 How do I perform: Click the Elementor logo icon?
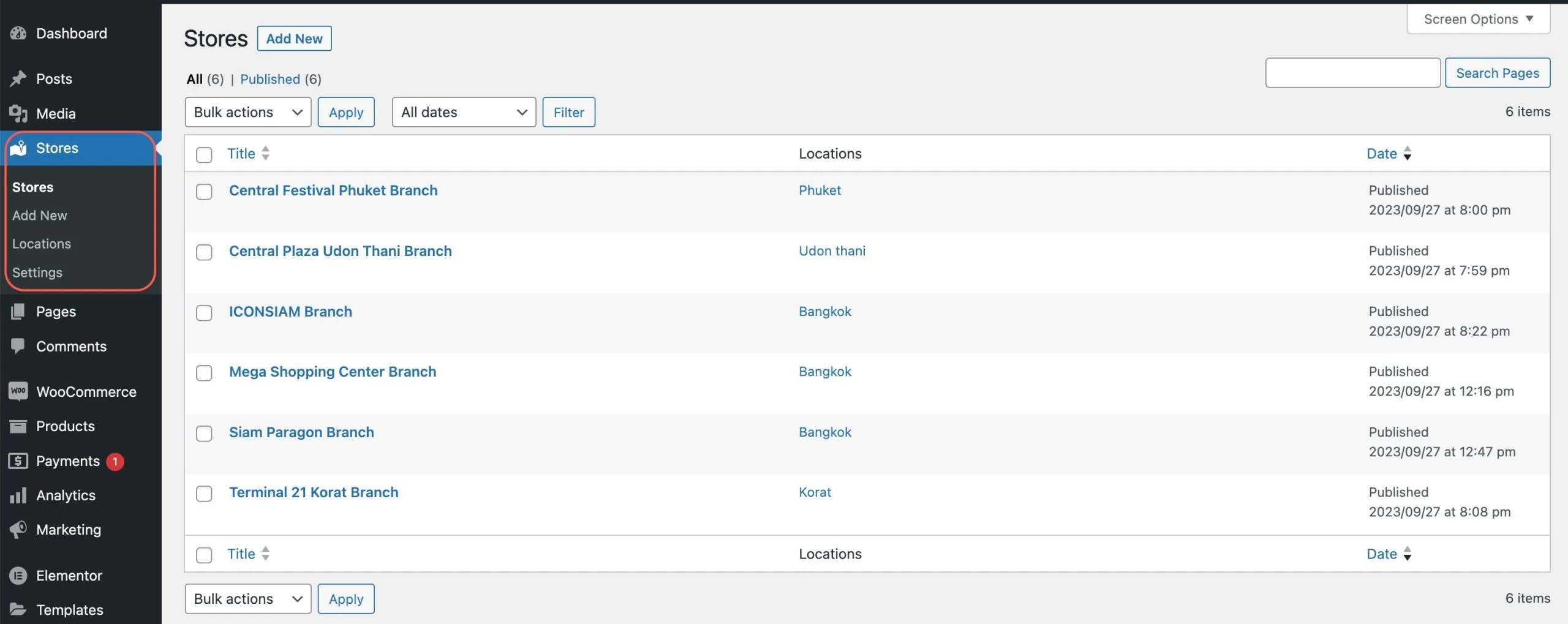(18, 576)
